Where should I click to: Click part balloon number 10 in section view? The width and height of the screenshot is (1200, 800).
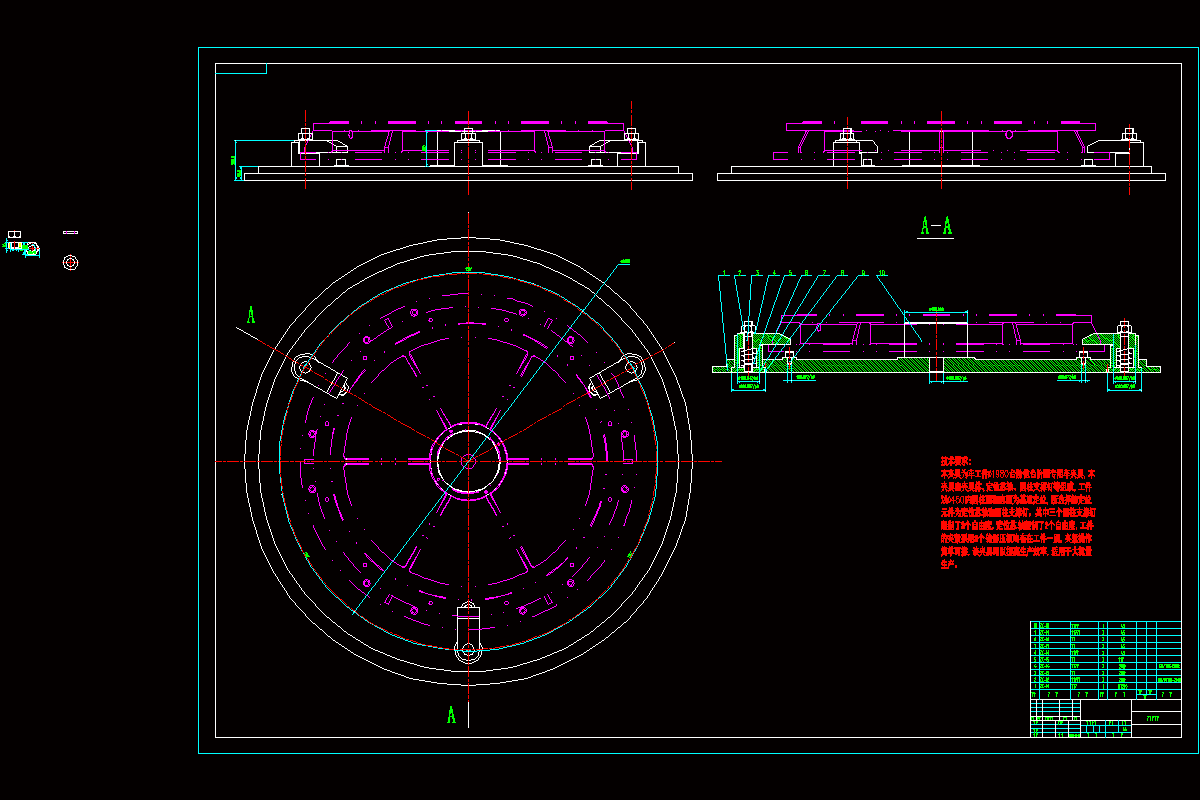tap(881, 272)
